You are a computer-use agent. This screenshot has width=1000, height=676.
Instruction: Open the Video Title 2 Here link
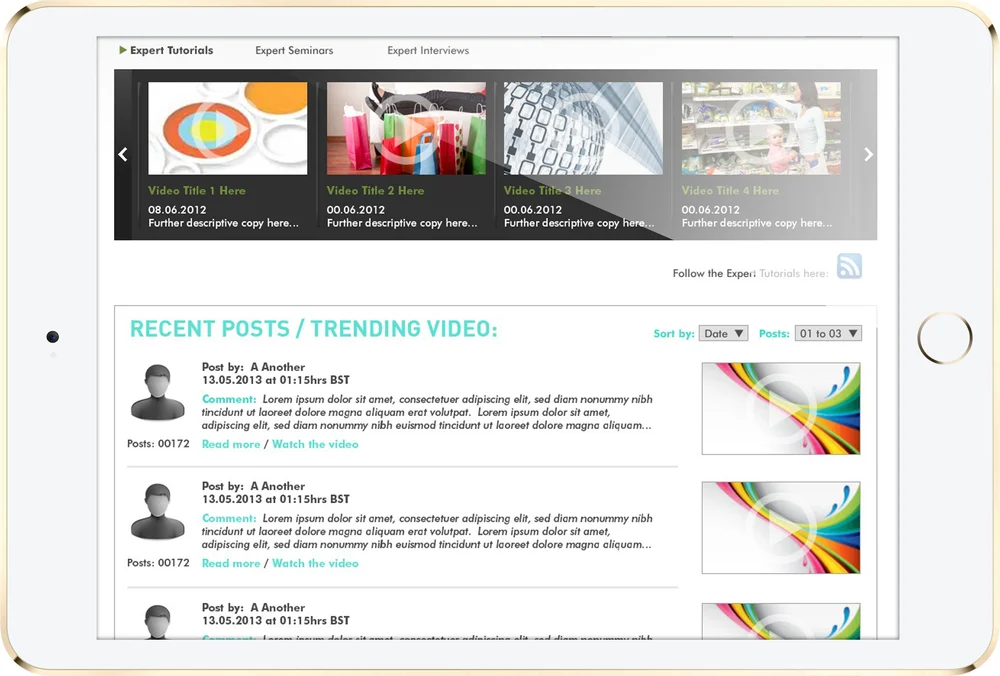click(x=375, y=191)
